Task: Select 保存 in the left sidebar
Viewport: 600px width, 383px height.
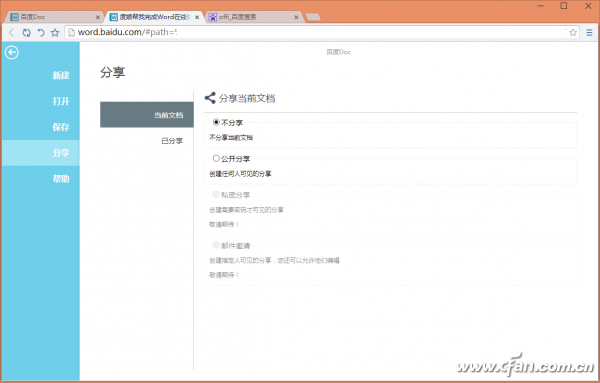Action: [x=41, y=127]
